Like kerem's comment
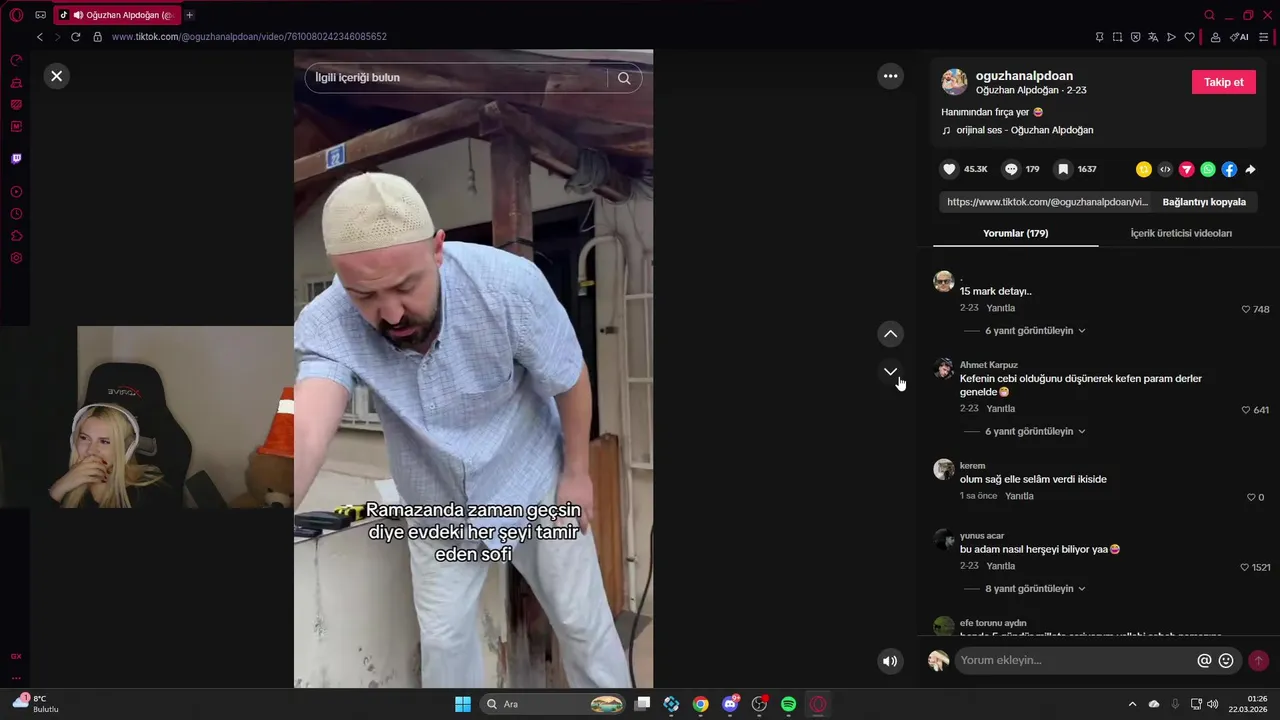Image resolution: width=1280 pixels, height=720 pixels. [x=1251, y=497]
